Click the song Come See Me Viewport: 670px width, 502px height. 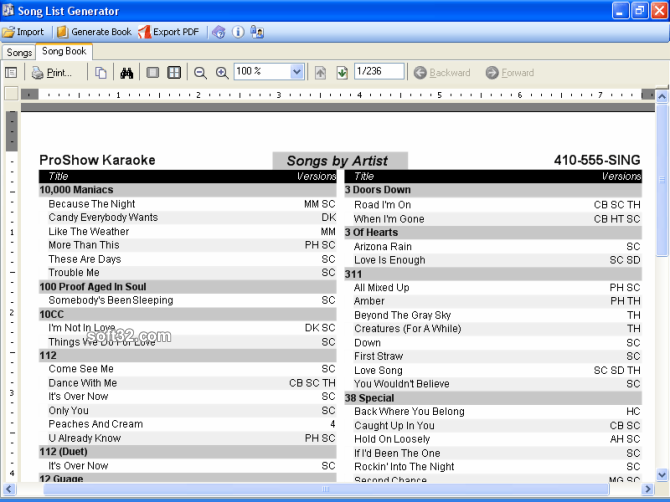tap(81, 369)
